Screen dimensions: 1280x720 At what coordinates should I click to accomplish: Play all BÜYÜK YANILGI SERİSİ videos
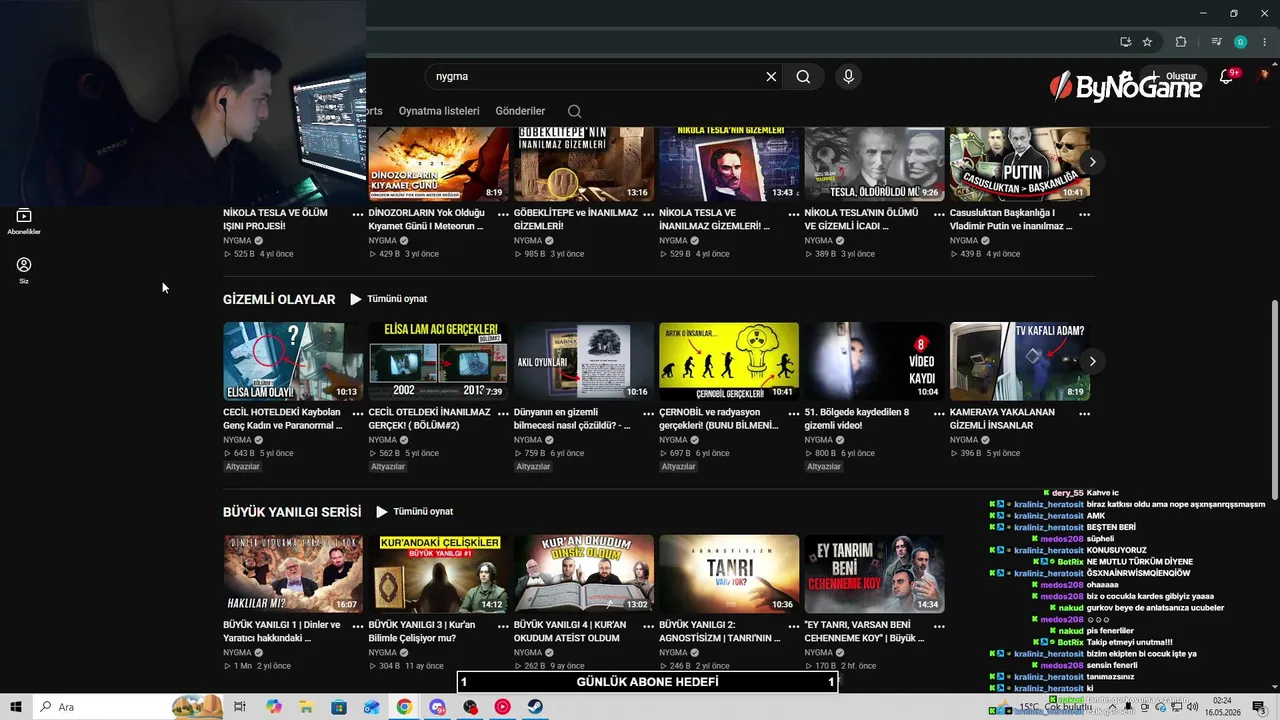click(x=414, y=511)
